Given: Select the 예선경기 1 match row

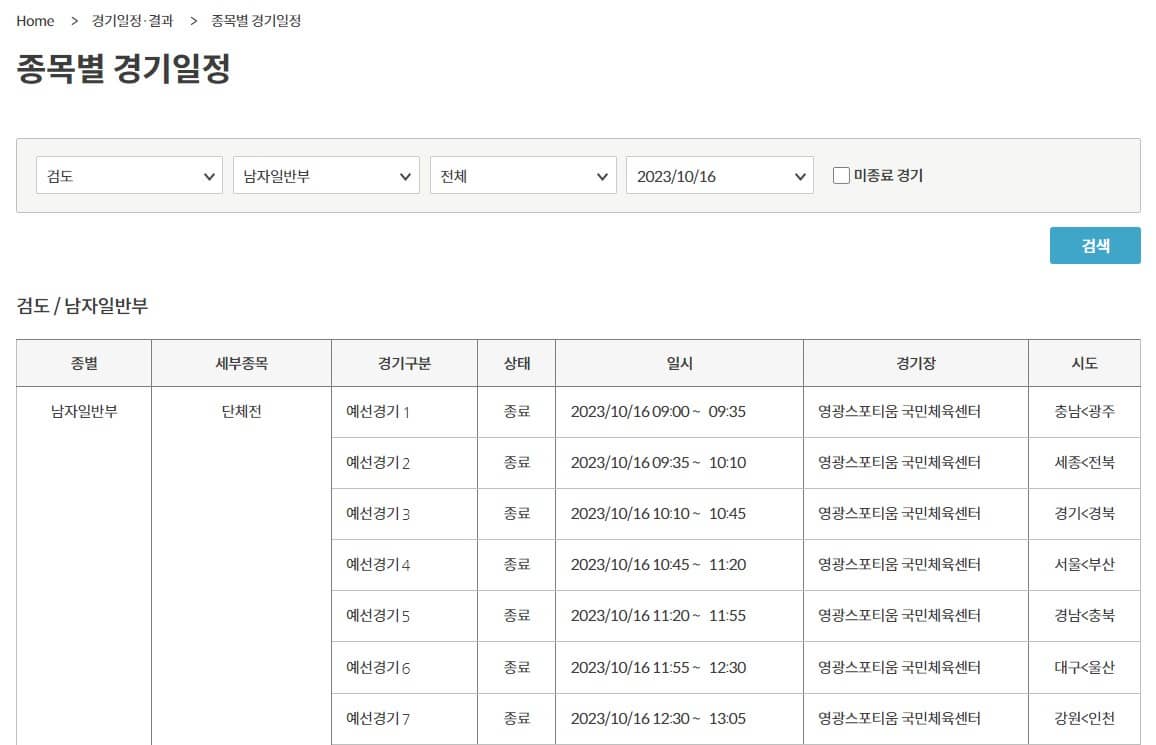Looking at the screenshot, I should tap(404, 411).
